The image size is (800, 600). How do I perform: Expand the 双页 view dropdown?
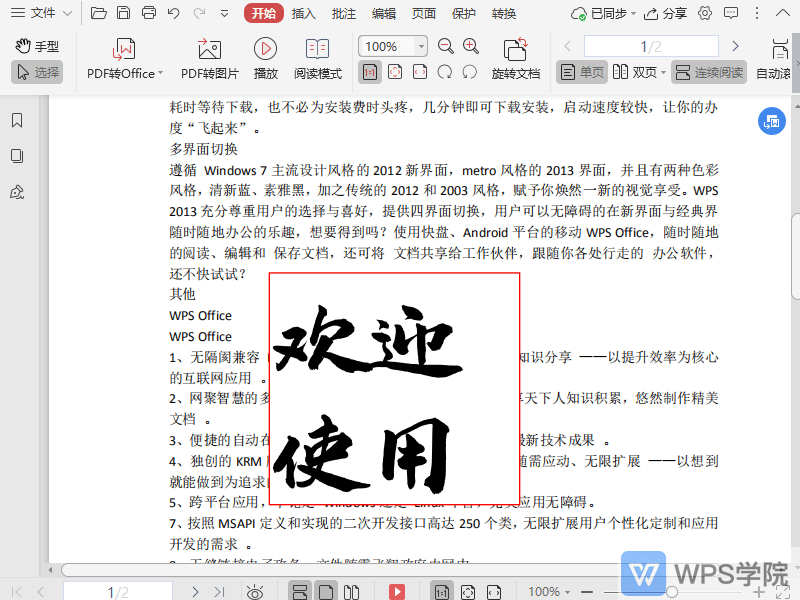click(664, 73)
